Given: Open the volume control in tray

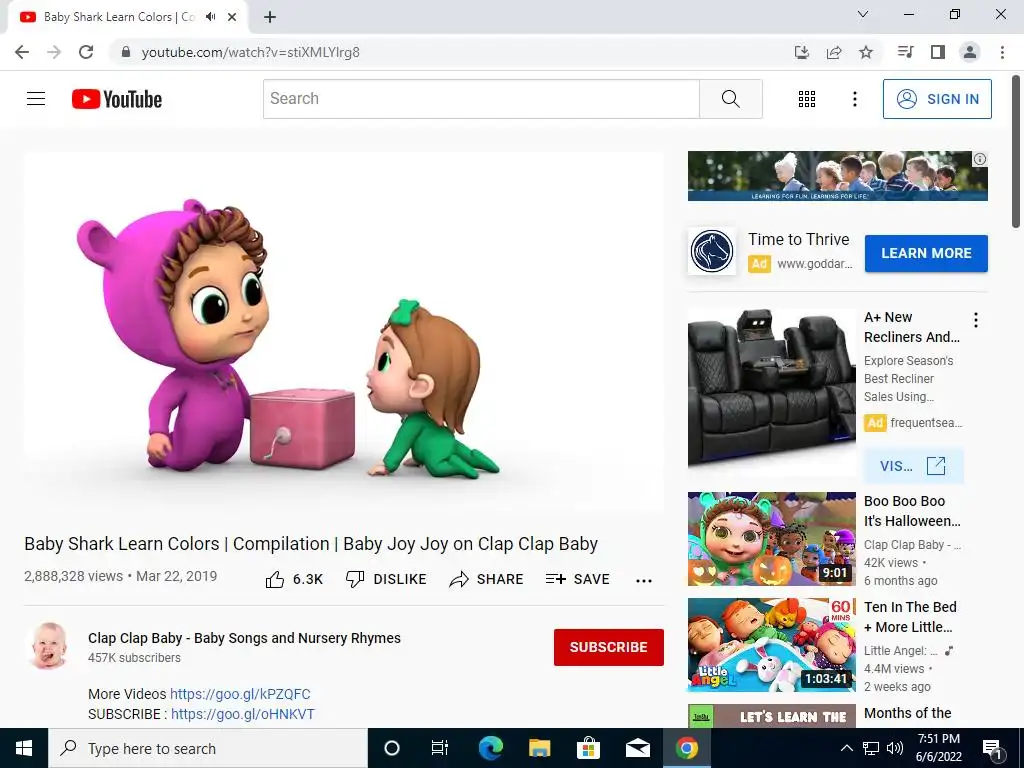Looking at the screenshot, I should 895,748.
